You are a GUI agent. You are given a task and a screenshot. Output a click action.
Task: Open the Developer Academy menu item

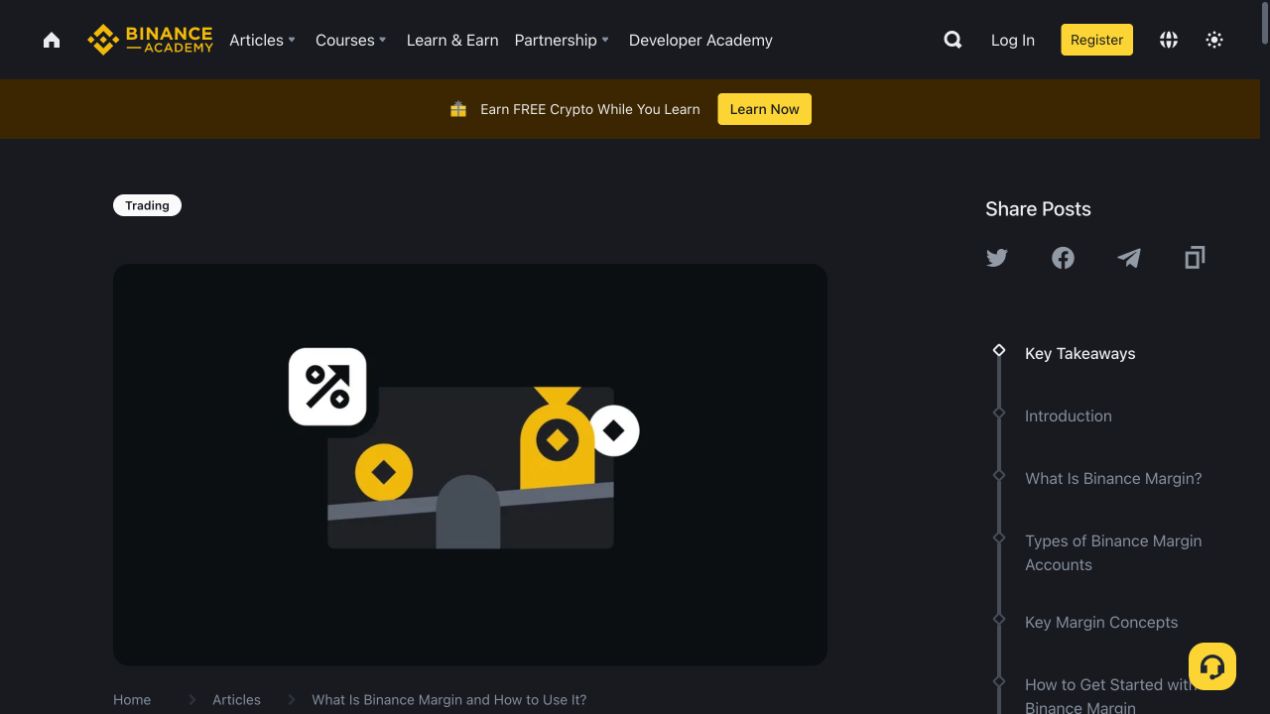click(x=700, y=40)
